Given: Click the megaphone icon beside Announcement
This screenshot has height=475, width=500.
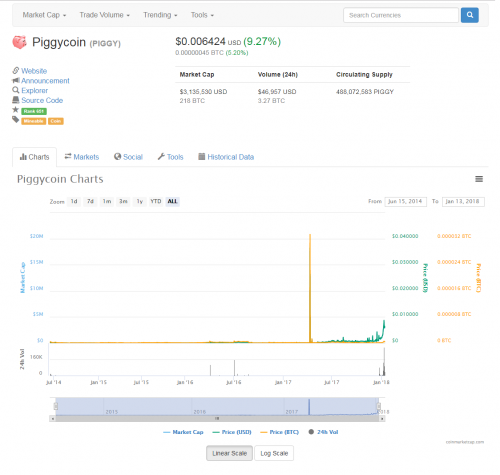Looking at the screenshot, I should [x=16, y=80].
